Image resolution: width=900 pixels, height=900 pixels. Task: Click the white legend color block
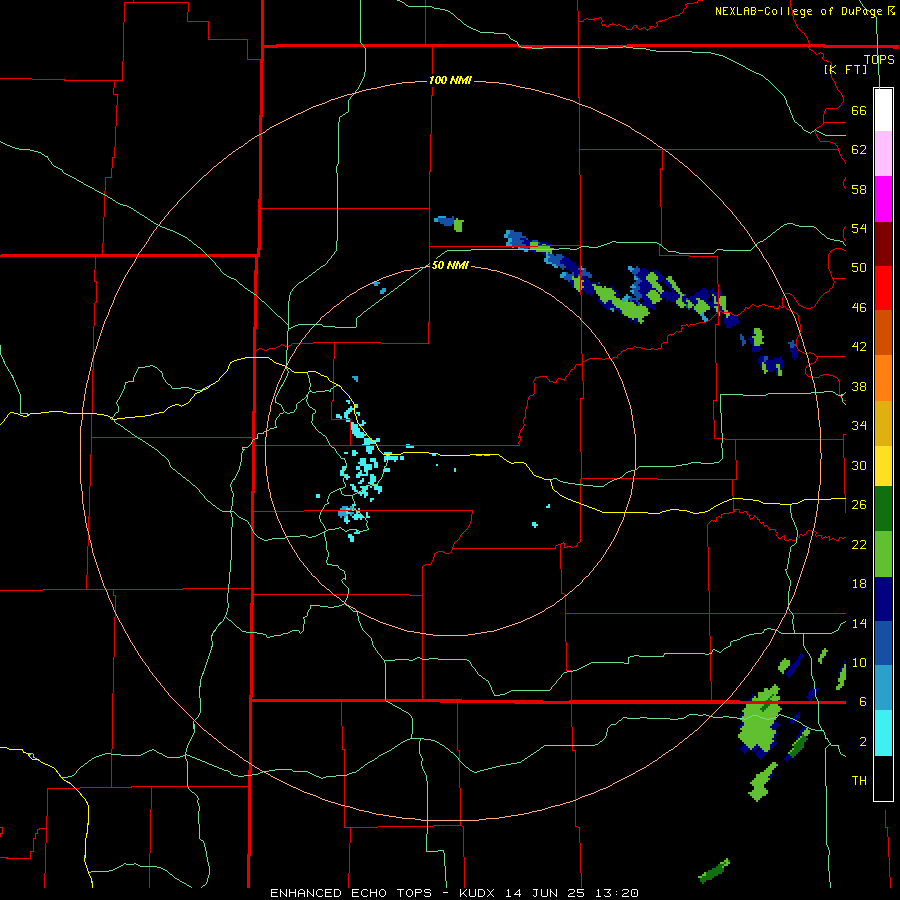pyautogui.click(x=883, y=110)
